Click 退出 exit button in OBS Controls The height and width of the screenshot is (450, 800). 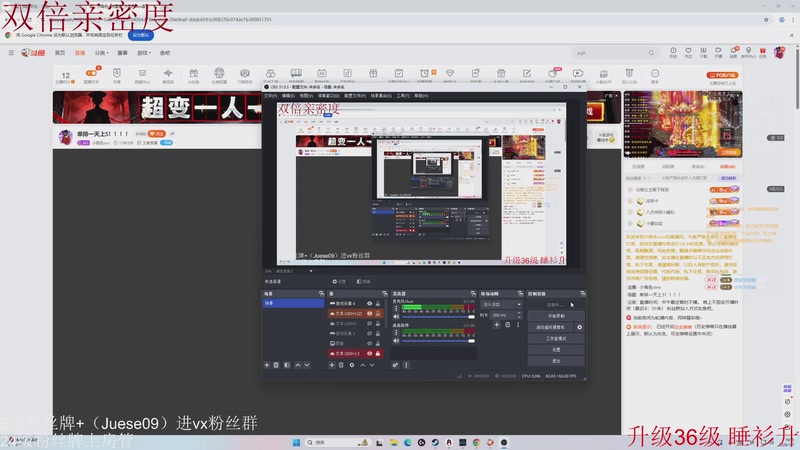click(x=556, y=361)
